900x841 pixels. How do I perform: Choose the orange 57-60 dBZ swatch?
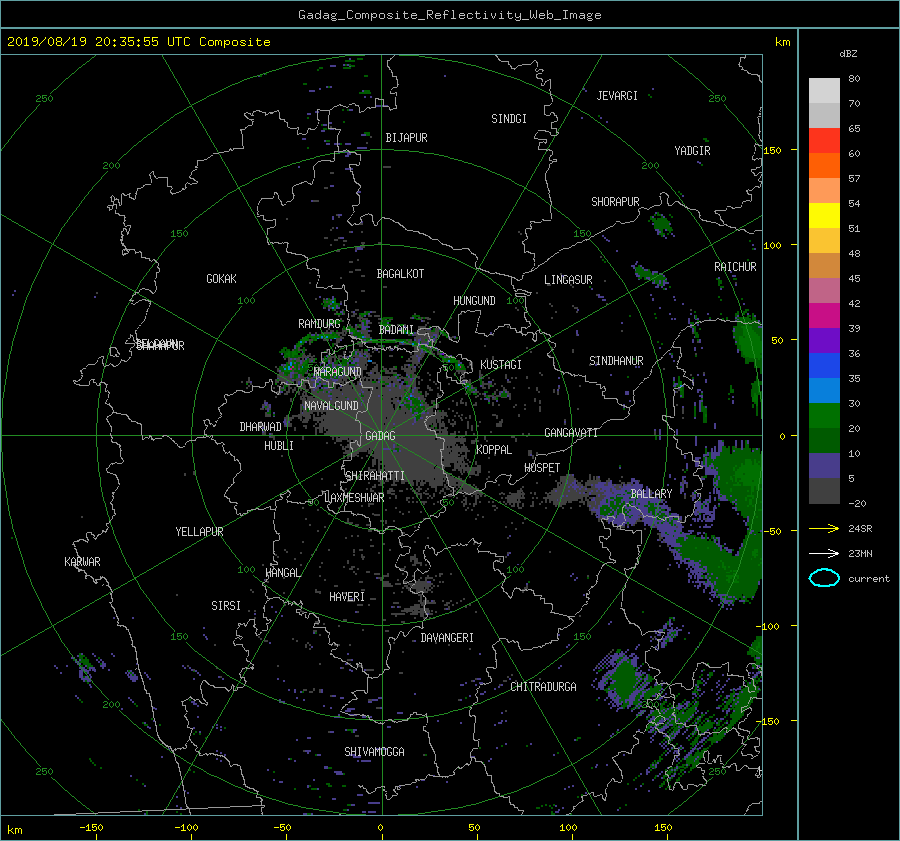pyautogui.click(x=824, y=165)
